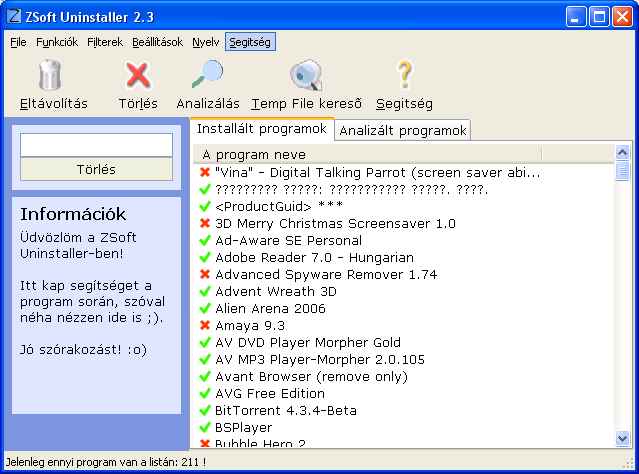Image resolution: width=639 pixels, height=474 pixels.
Task: Minimize the ZSoft Uninstaller window
Action: coord(576,16)
